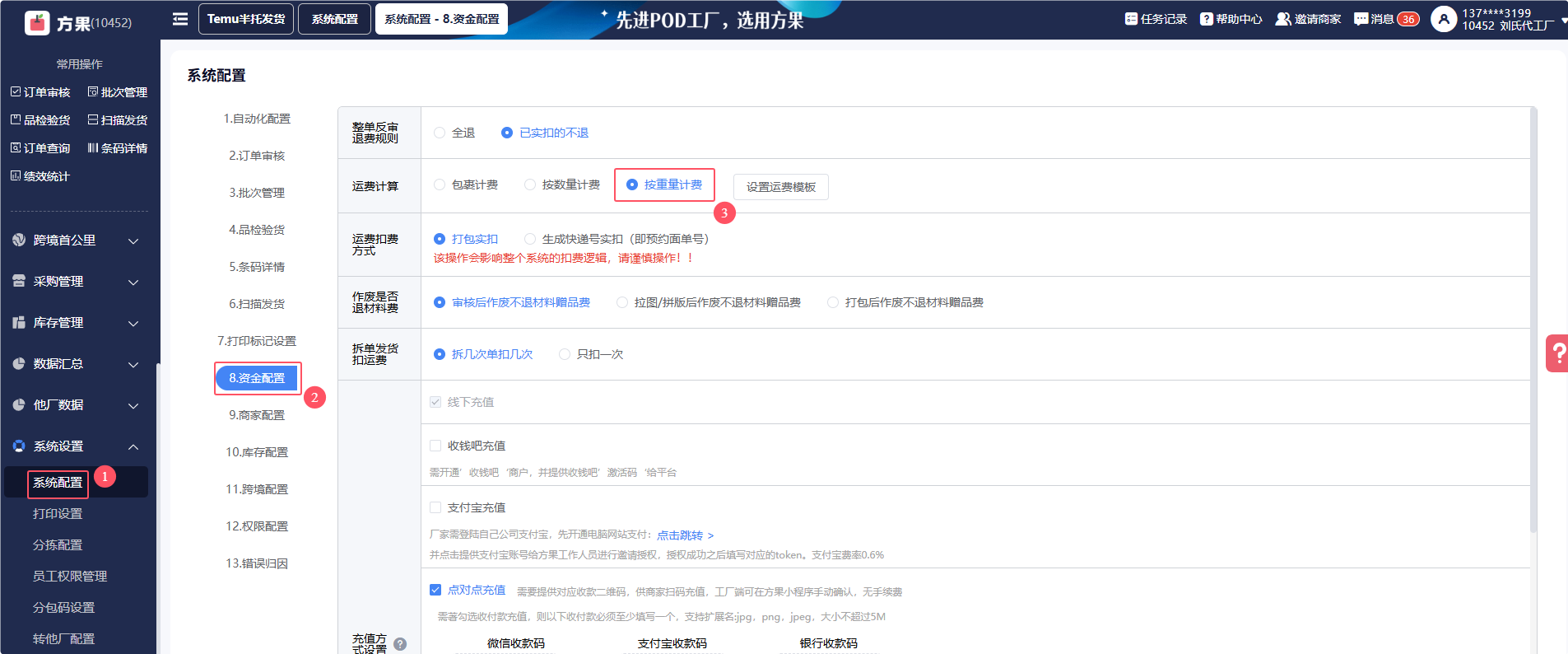Click the 设置运费模板 button

(x=780, y=187)
